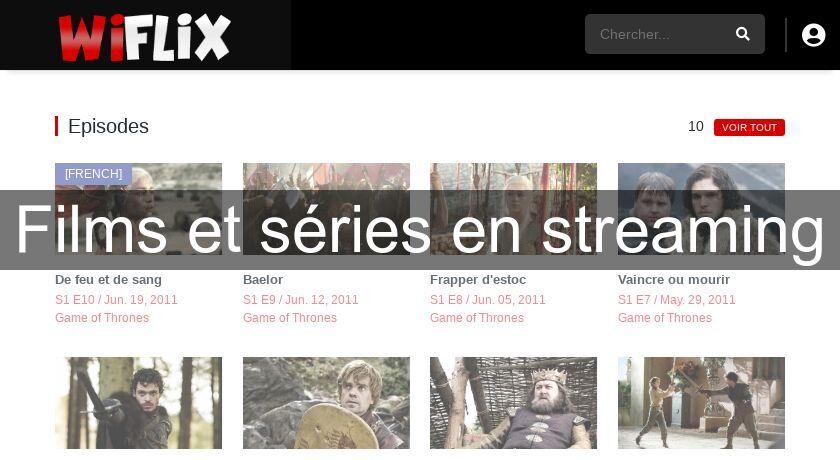Open the Frapper d'estoc episode title
Viewport: 840px width, 460px height.
pyautogui.click(x=478, y=280)
